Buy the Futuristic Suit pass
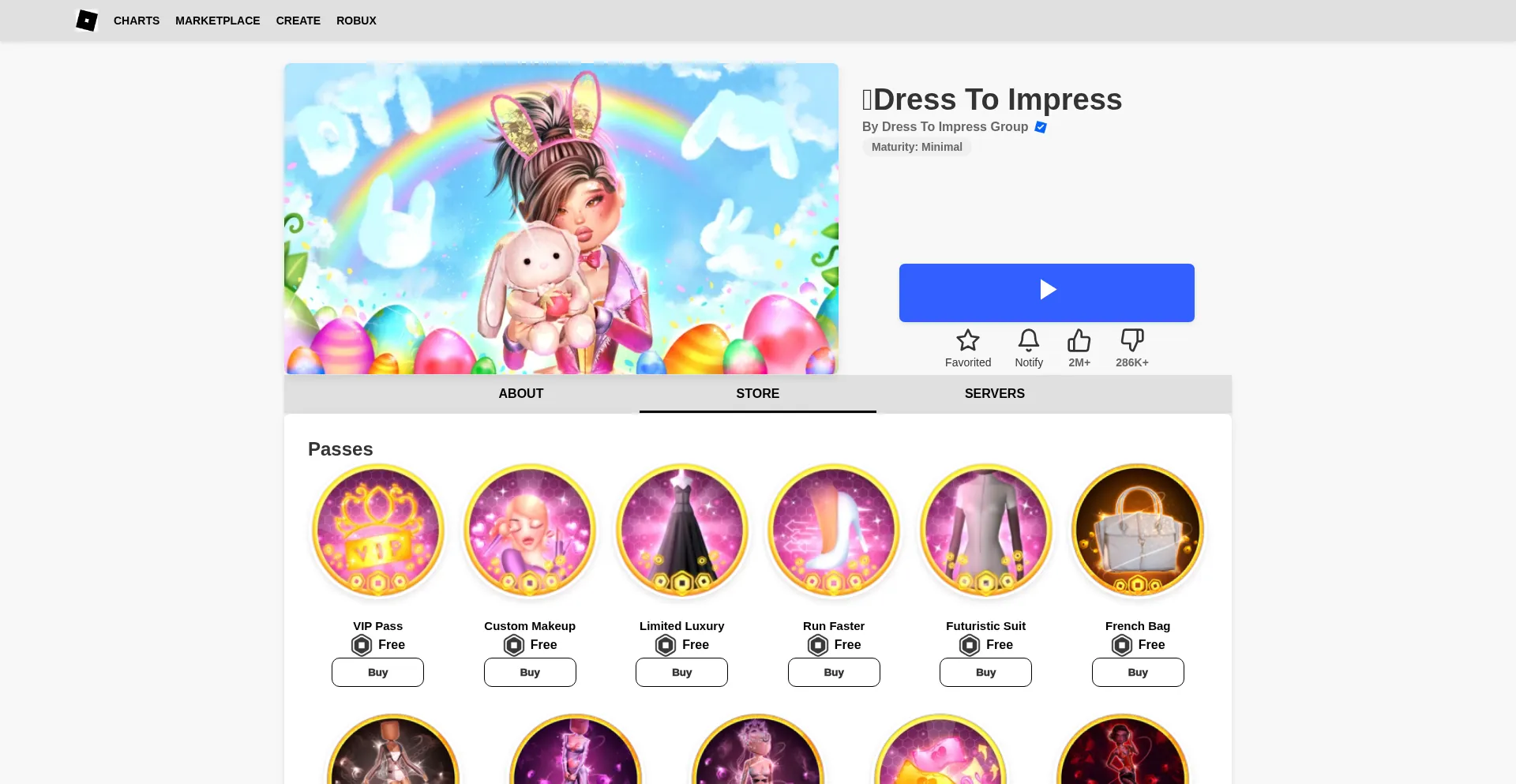Image resolution: width=1516 pixels, height=784 pixels. point(985,672)
